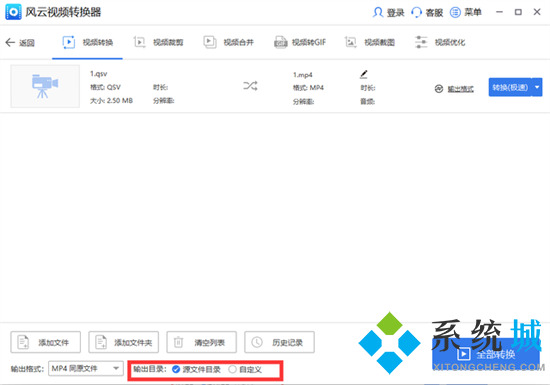
Task: Open the 输出格式 link for 1.qsv
Action: [460, 89]
